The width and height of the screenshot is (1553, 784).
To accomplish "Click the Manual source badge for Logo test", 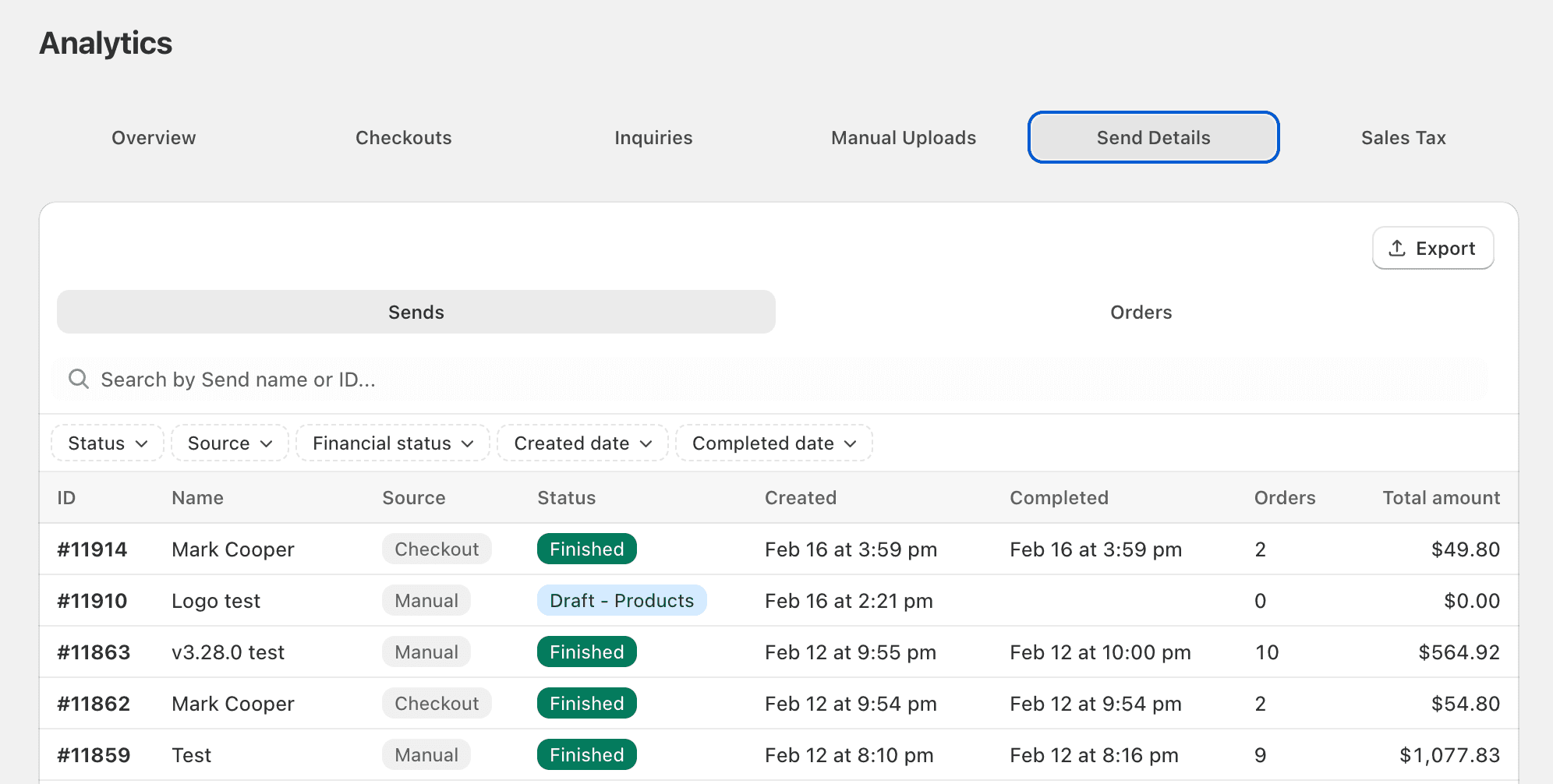I will (426, 600).
